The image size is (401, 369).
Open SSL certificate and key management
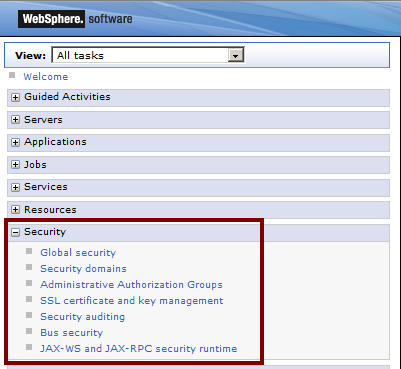pos(132,301)
